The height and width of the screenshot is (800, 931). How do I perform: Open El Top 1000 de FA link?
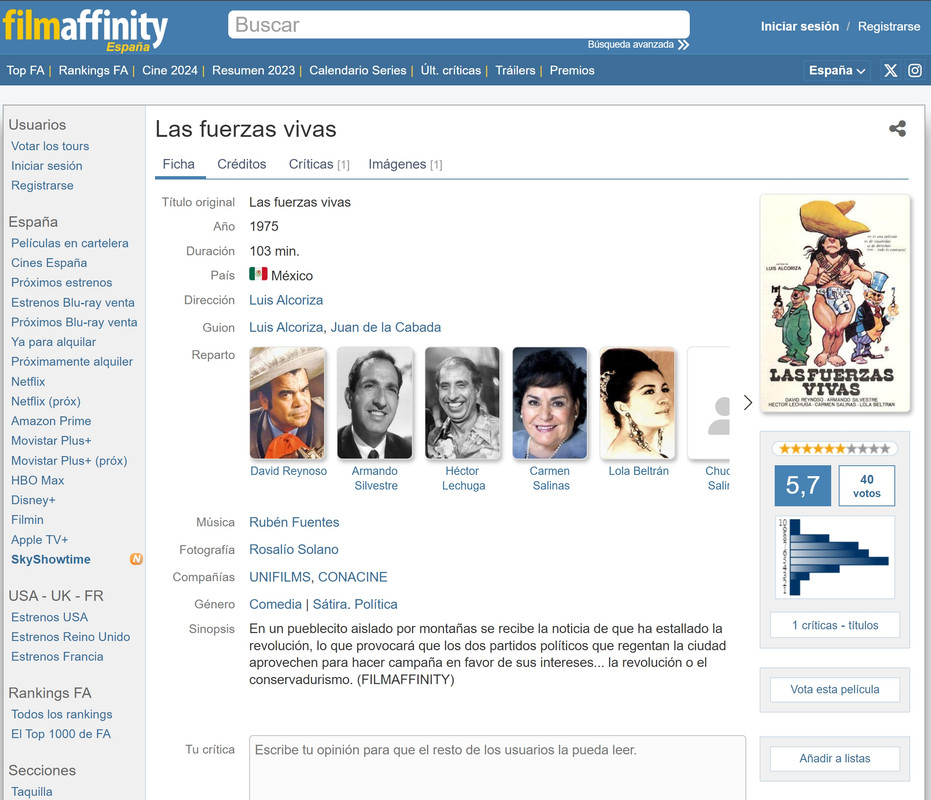pos(61,734)
